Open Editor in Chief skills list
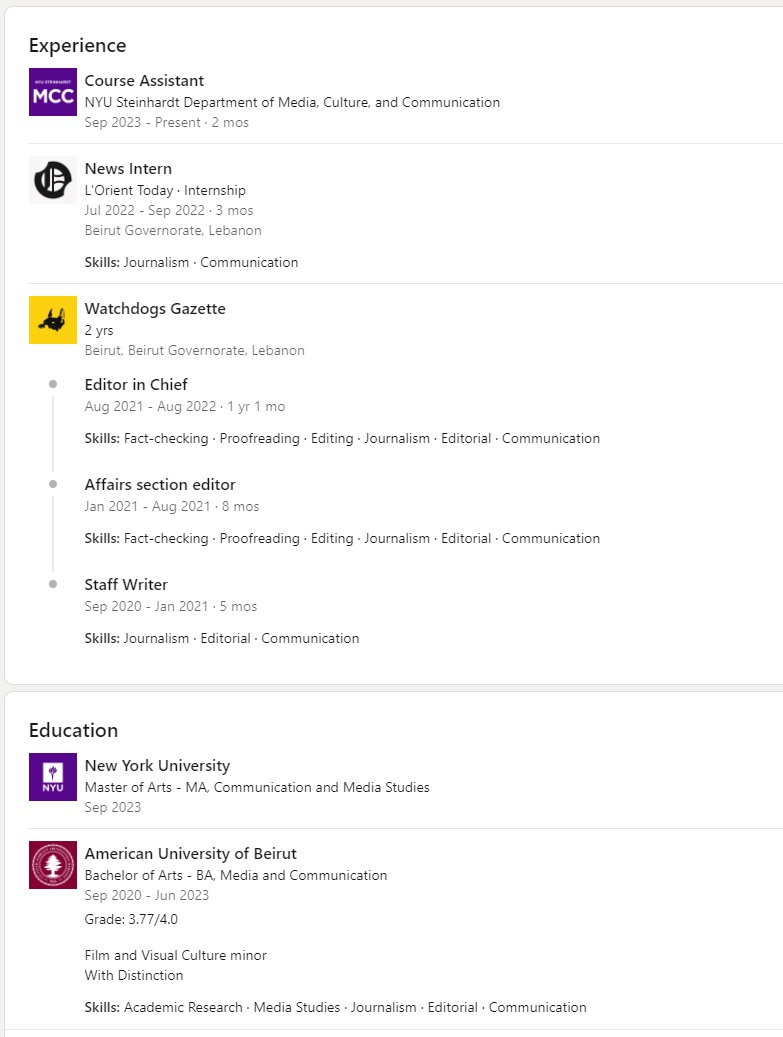 pos(342,438)
